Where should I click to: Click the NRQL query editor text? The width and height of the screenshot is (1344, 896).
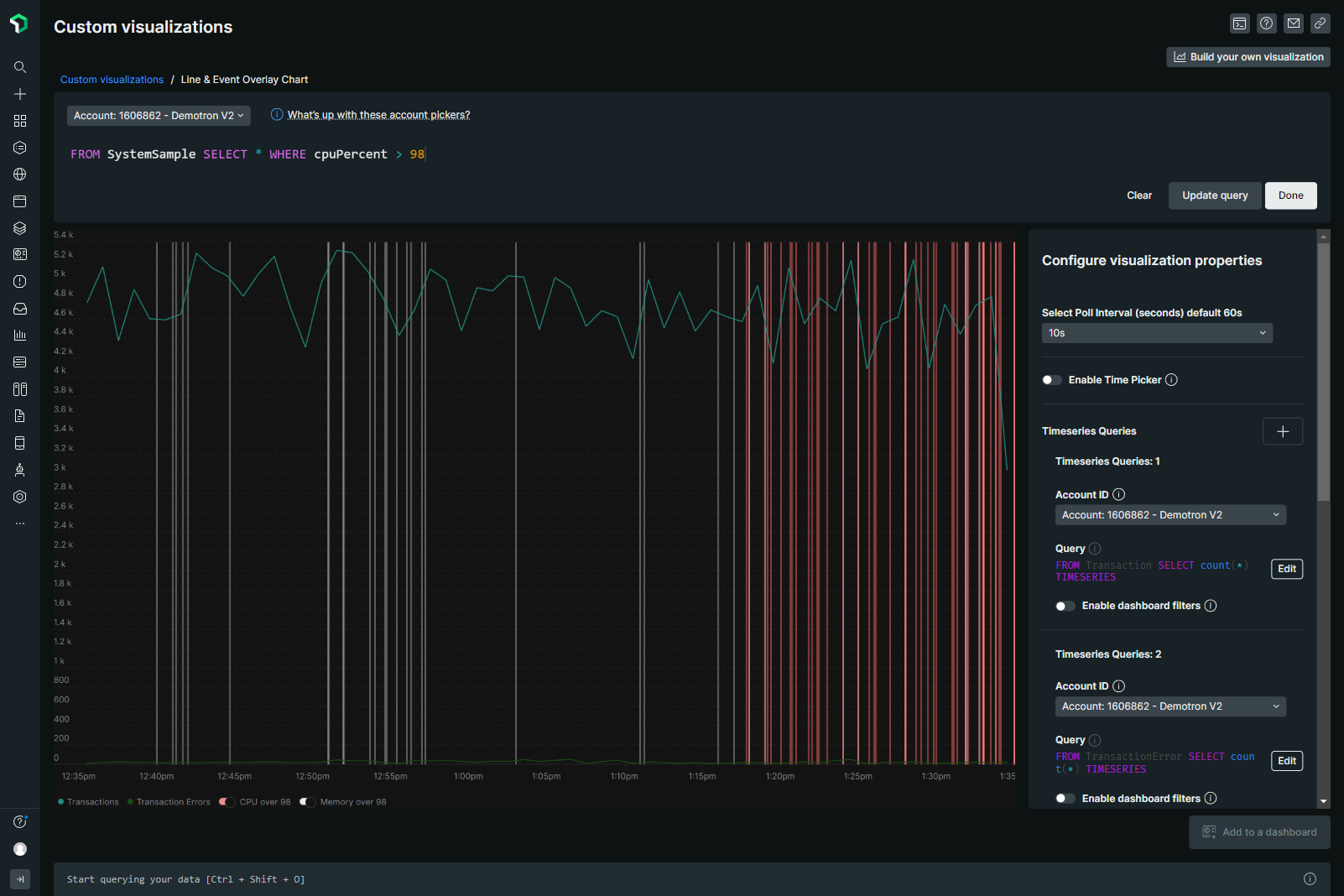(247, 154)
